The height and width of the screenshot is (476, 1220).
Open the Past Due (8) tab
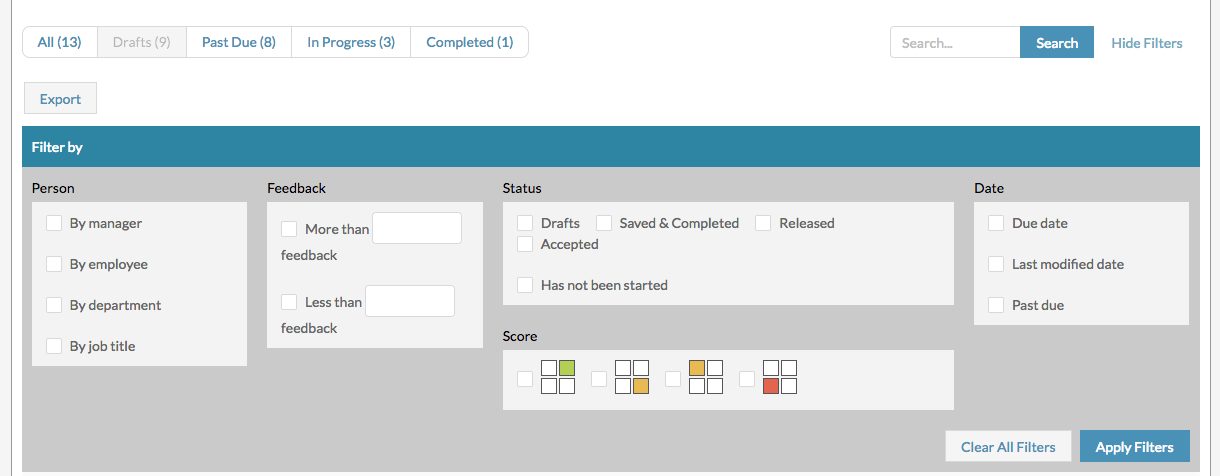(239, 42)
